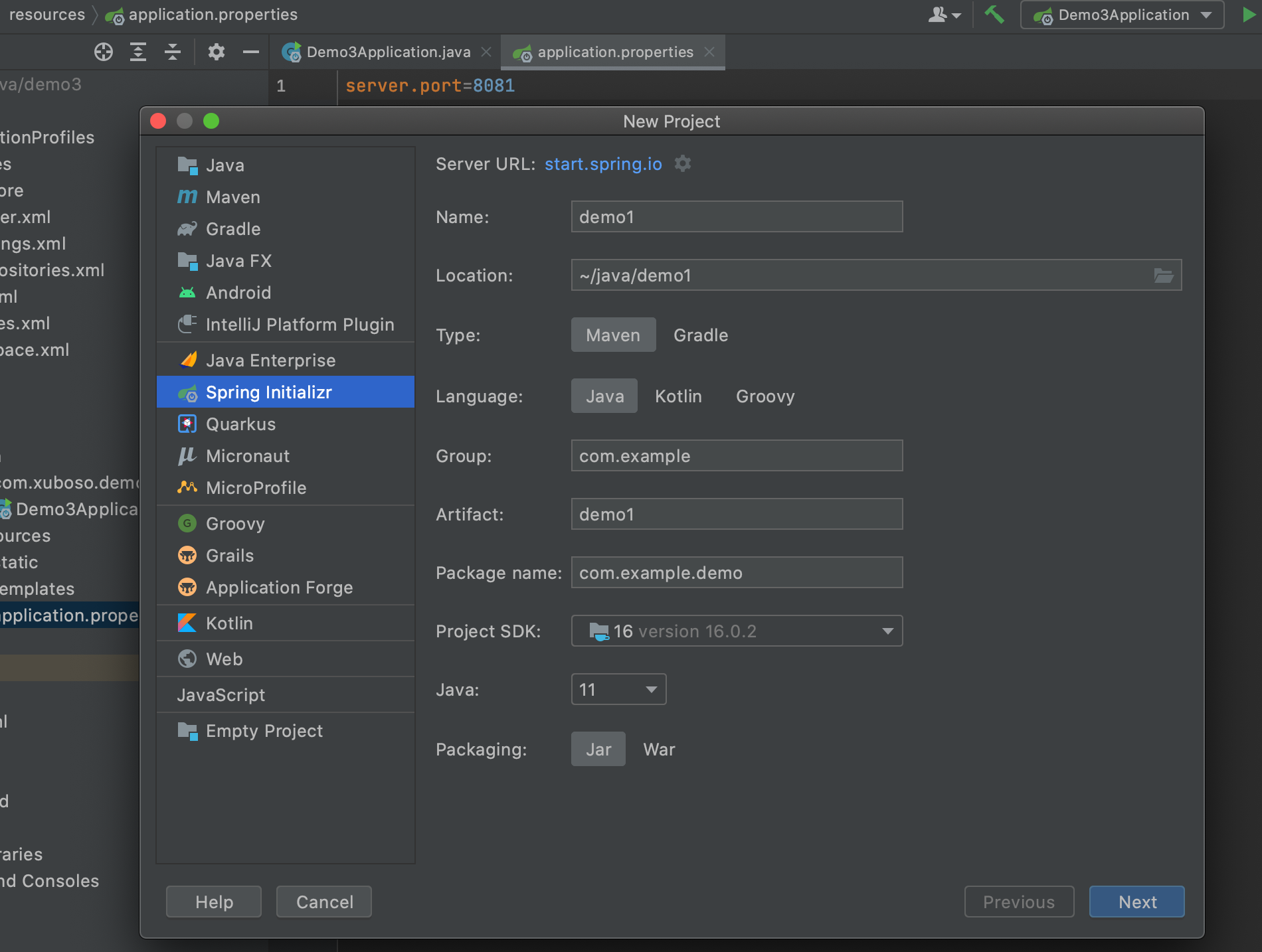Screen dimensions: 1262x952
Task: Open the Project SDK dropdown
Action: (737, 631)
